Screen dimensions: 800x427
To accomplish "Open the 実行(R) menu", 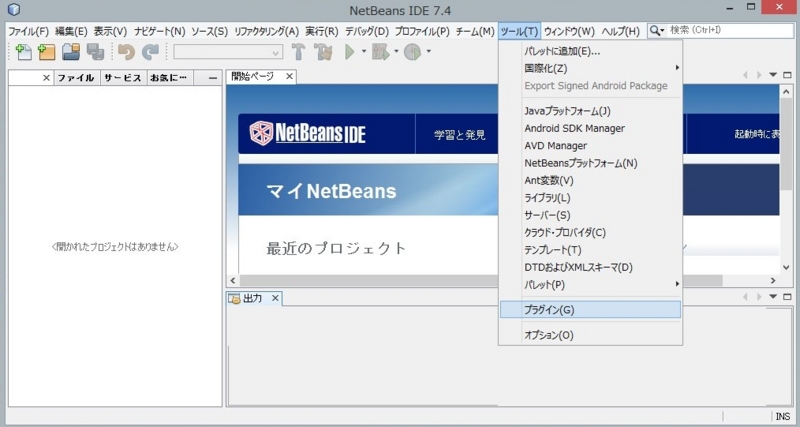I will (322, 32).
